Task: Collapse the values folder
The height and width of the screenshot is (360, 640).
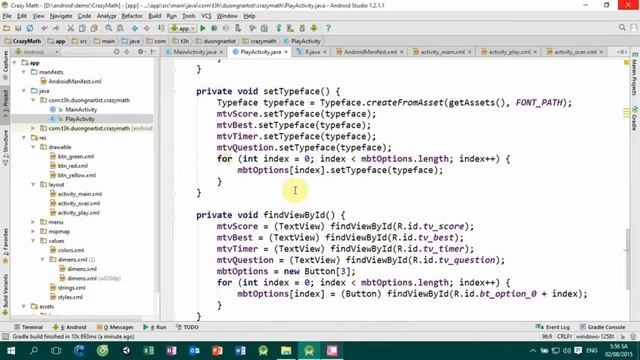Action: pos(33,241)
